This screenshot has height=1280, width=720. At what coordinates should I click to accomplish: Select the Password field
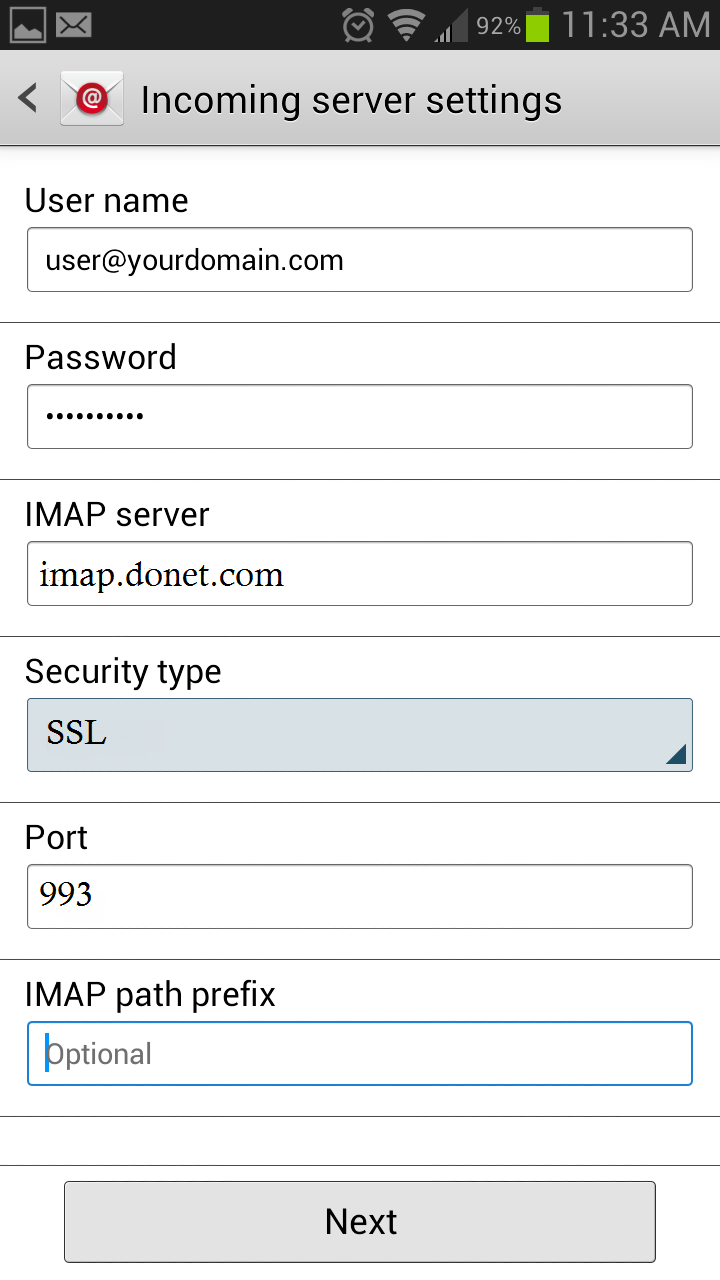360,416
